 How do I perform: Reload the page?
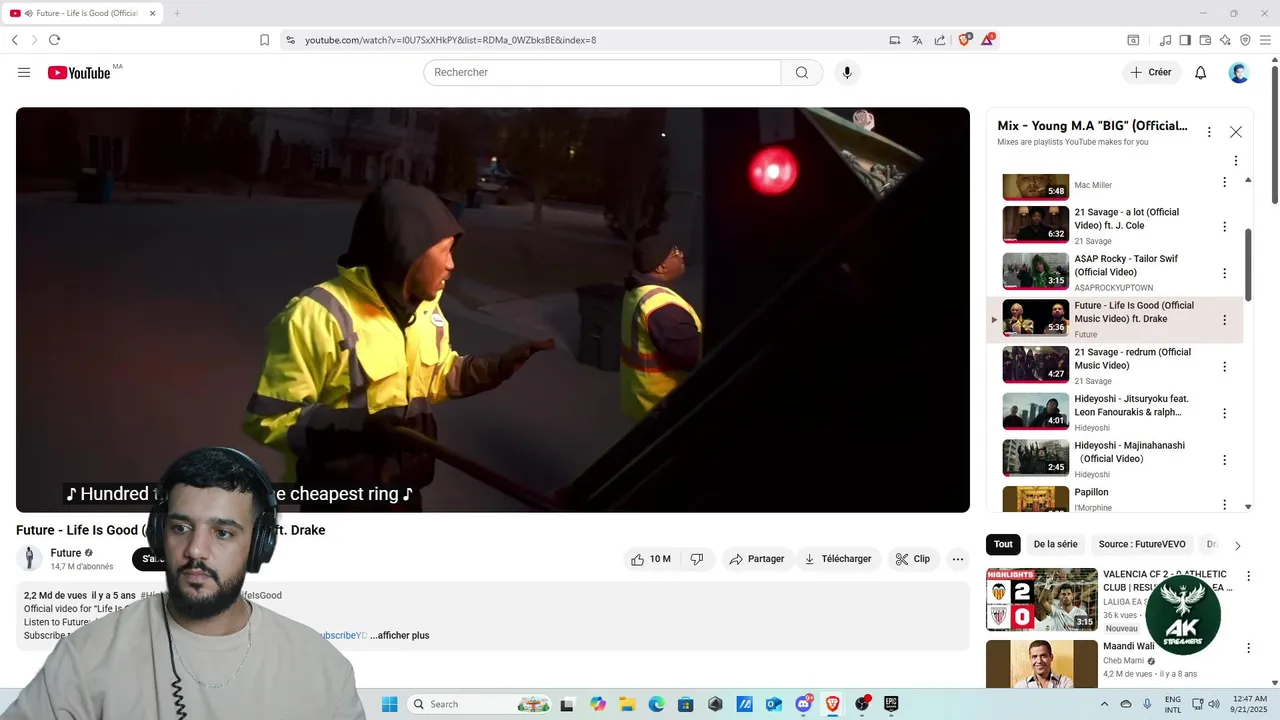pyautogui.click(x=54, y=40)
